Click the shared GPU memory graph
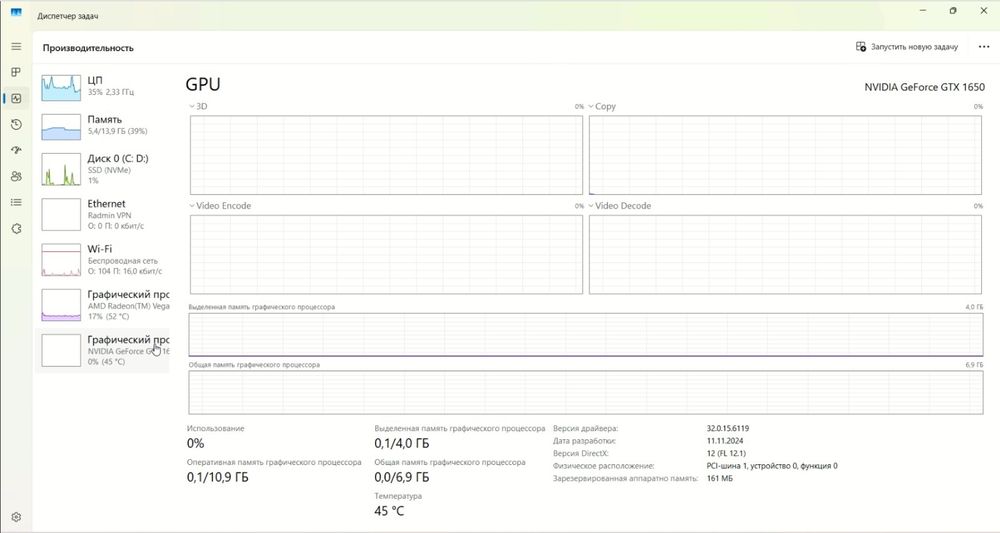Viewport: 1000px width, 533px height. click(586, 392)
